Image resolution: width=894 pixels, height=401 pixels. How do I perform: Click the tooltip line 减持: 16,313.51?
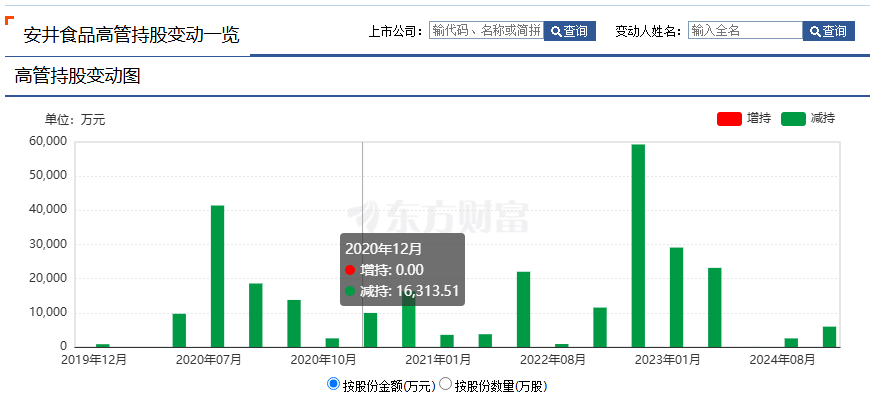pyautogui.click(x=402, y=291)
